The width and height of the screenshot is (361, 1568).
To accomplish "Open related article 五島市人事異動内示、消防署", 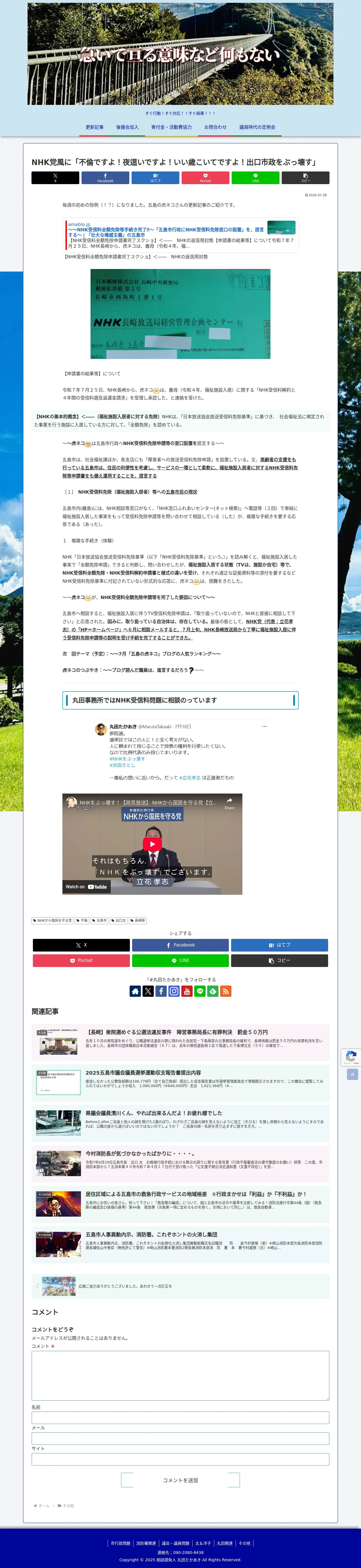I will pos(180,1244).
